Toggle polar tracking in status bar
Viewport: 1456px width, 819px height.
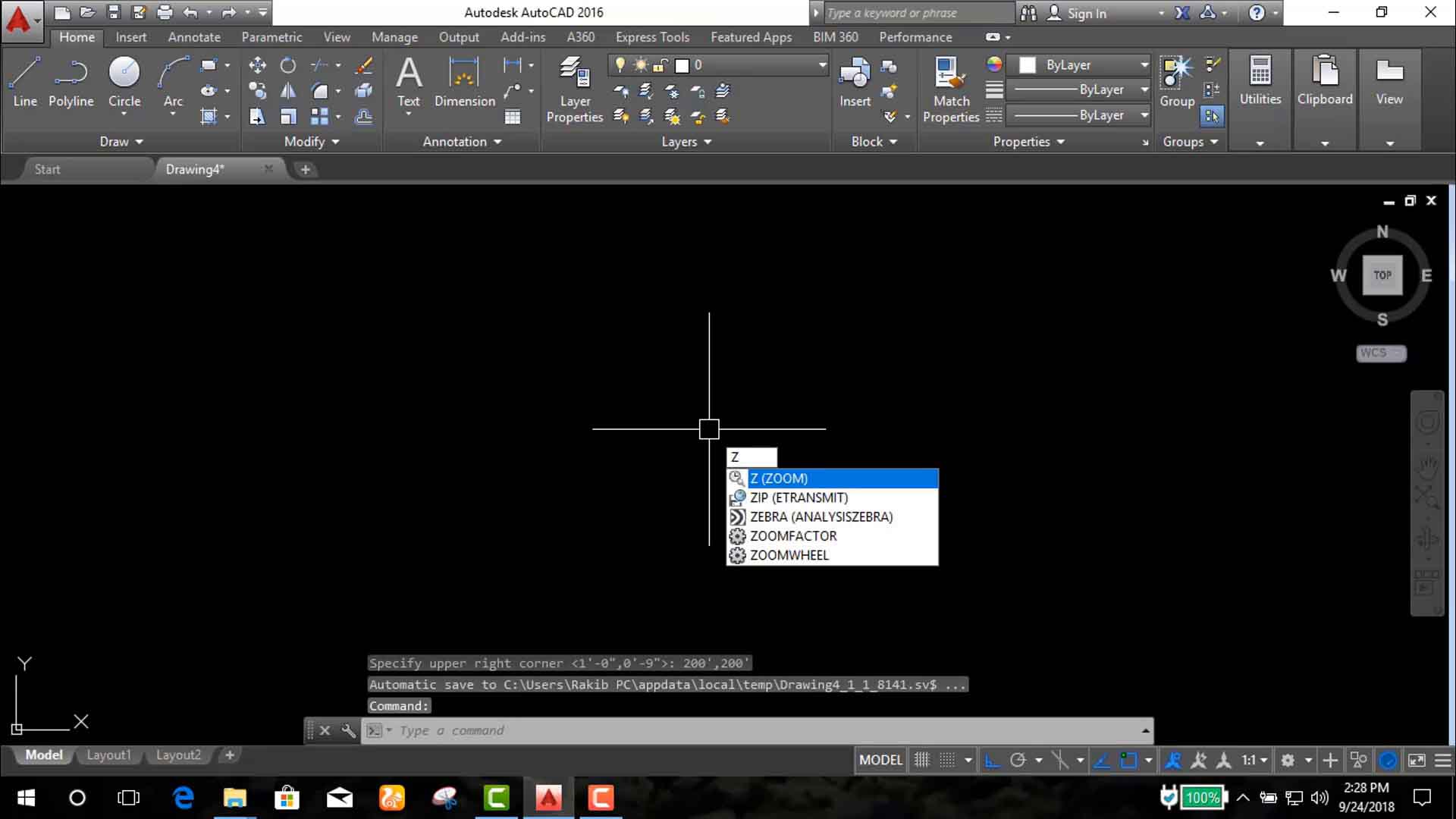click(1018, 760)
